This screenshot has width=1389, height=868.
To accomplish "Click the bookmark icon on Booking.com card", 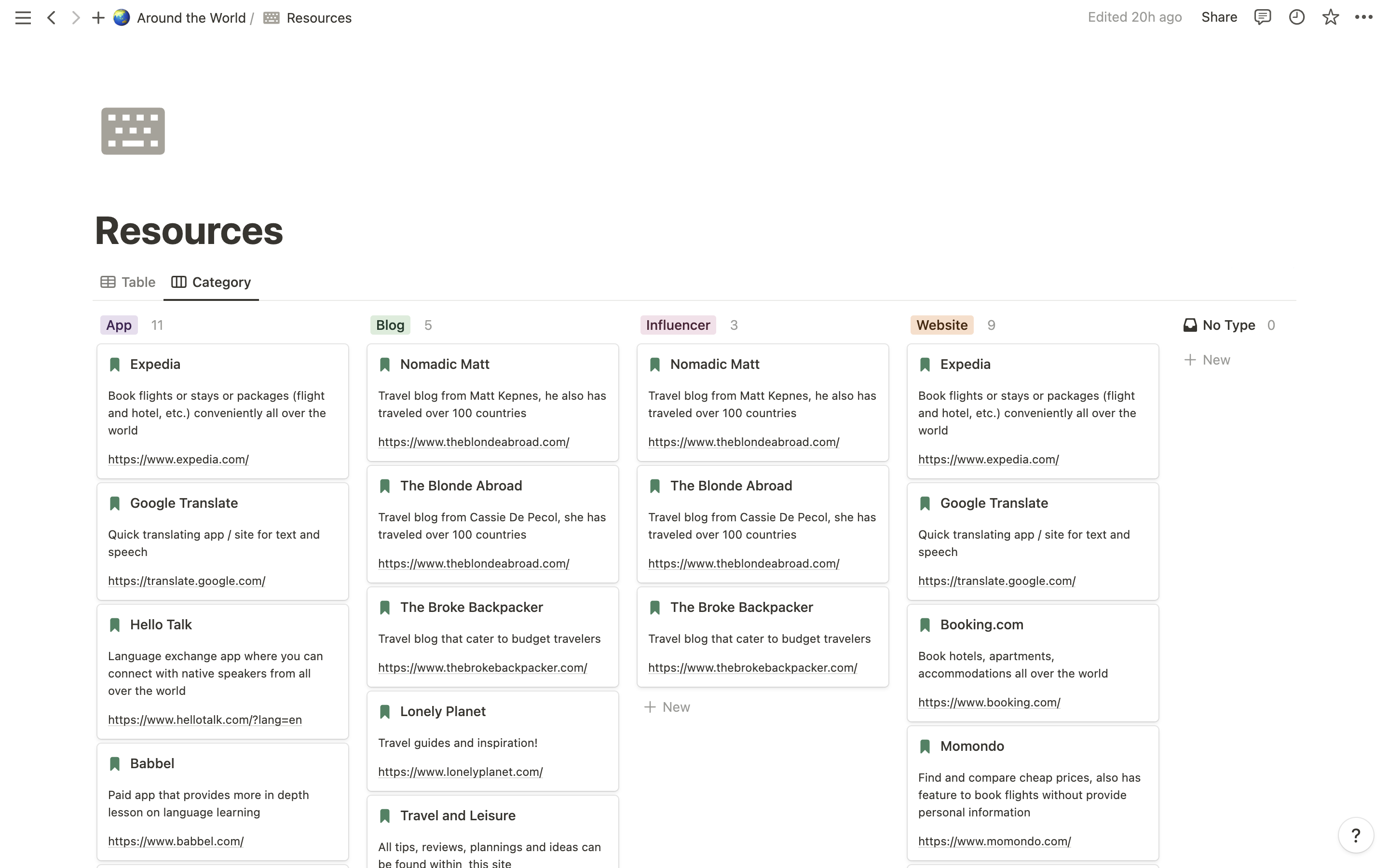I will click(925, 625).
